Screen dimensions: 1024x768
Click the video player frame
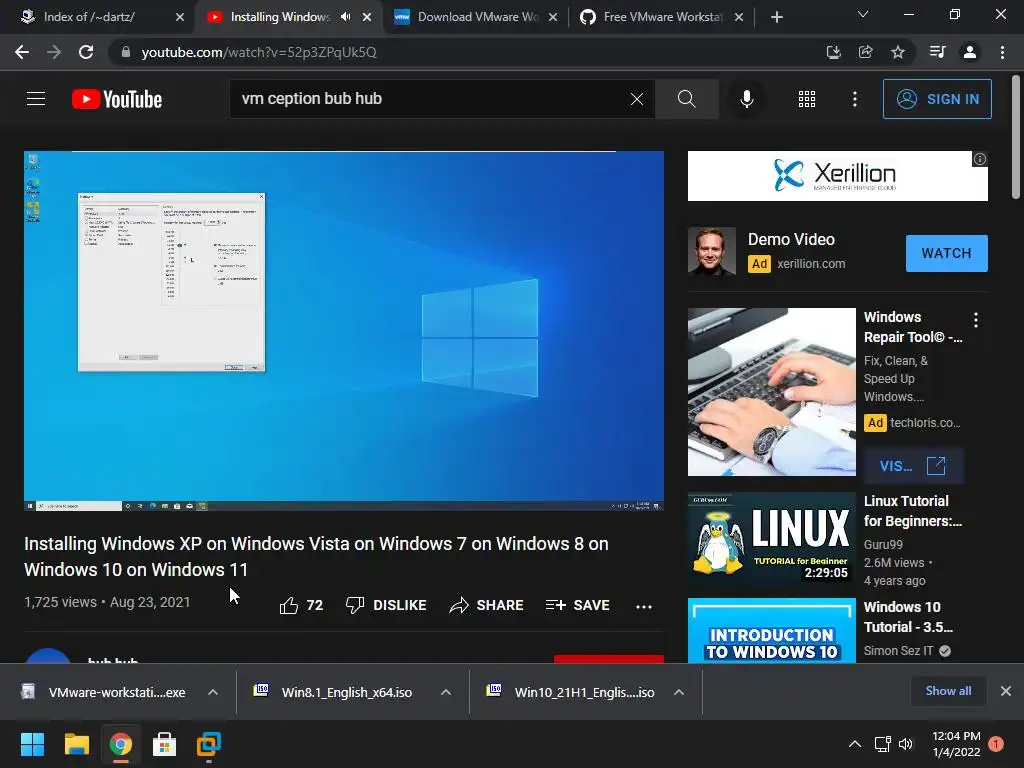click(x=344, y=331)
